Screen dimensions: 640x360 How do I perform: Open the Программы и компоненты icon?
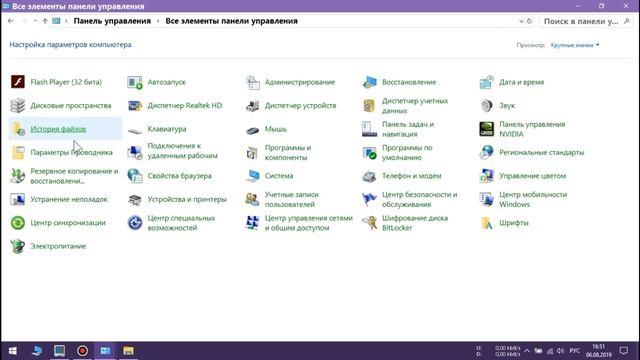coord(252,152)
